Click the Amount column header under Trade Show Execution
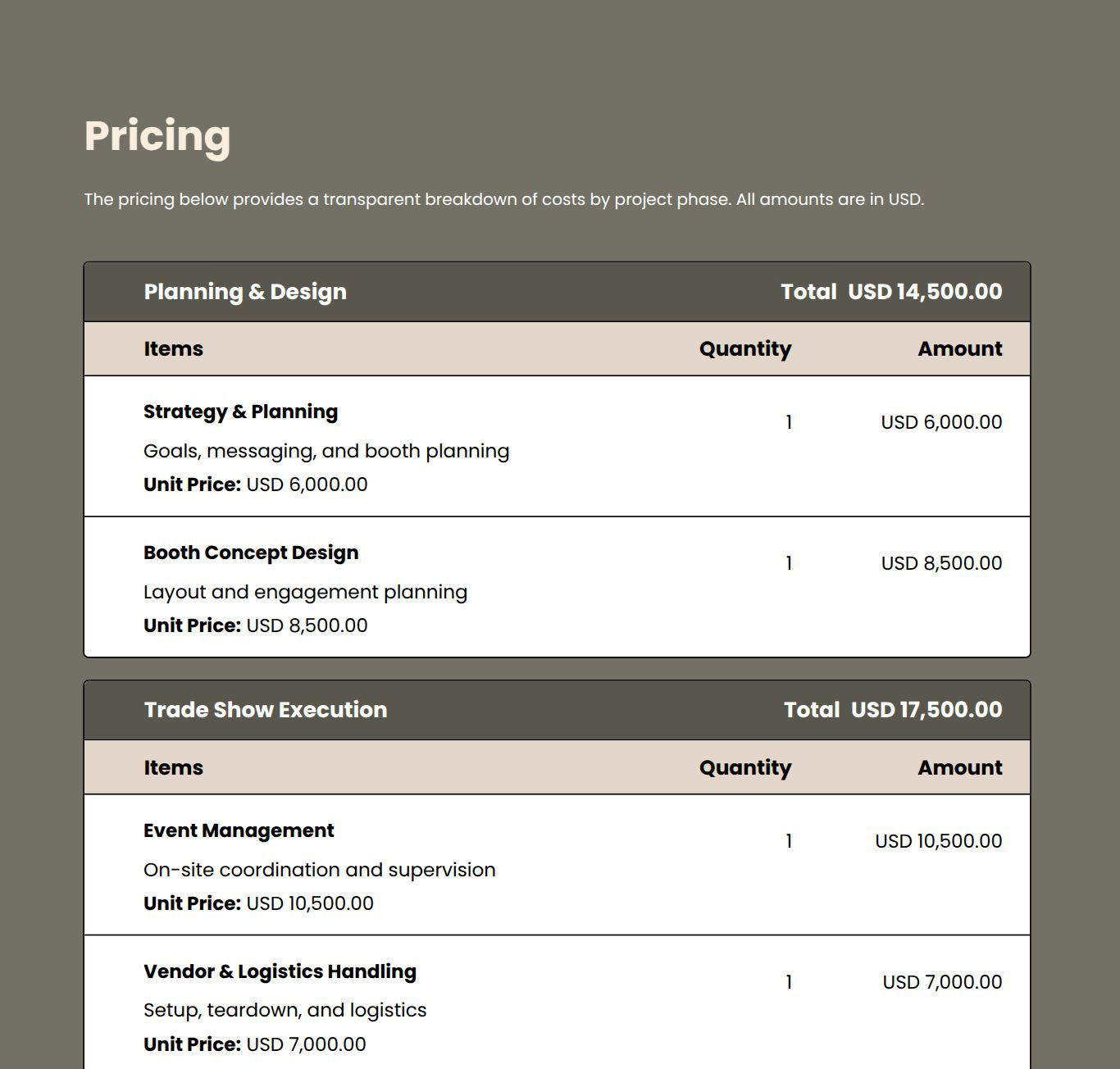This screenshot has height=1069, width=1120. pyautogui.click(x=959, y=768)
